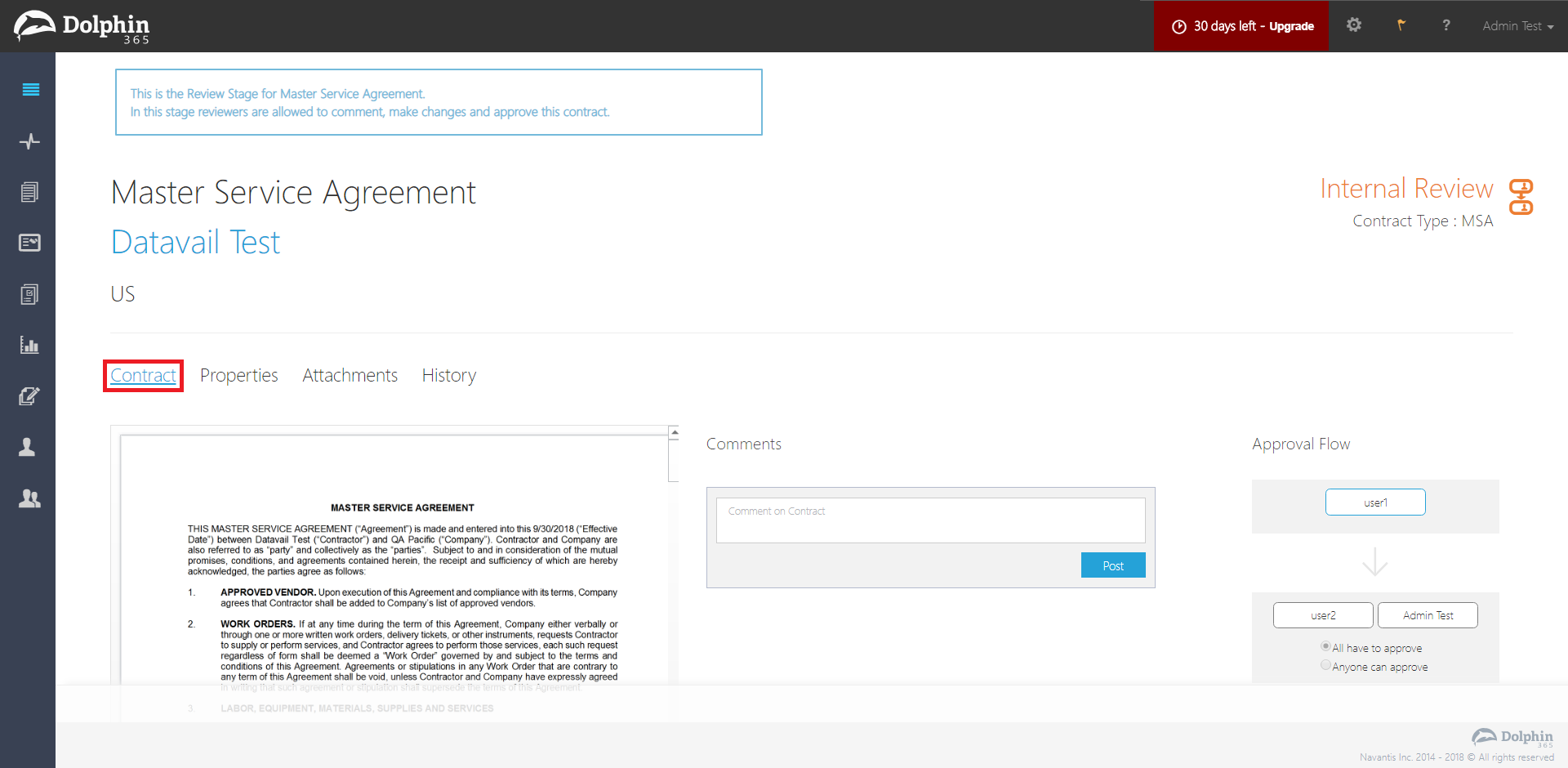This screenshot has width=1568, height=768.
Task: Switch to the History tab
Action: pos(449,376)
